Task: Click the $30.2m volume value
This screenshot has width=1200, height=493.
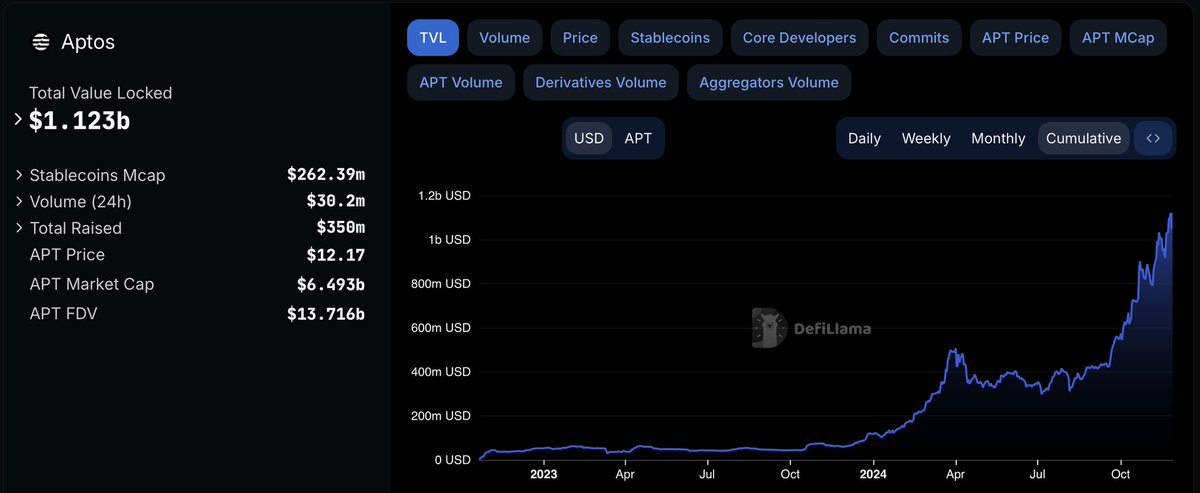Action: (336, 201)
